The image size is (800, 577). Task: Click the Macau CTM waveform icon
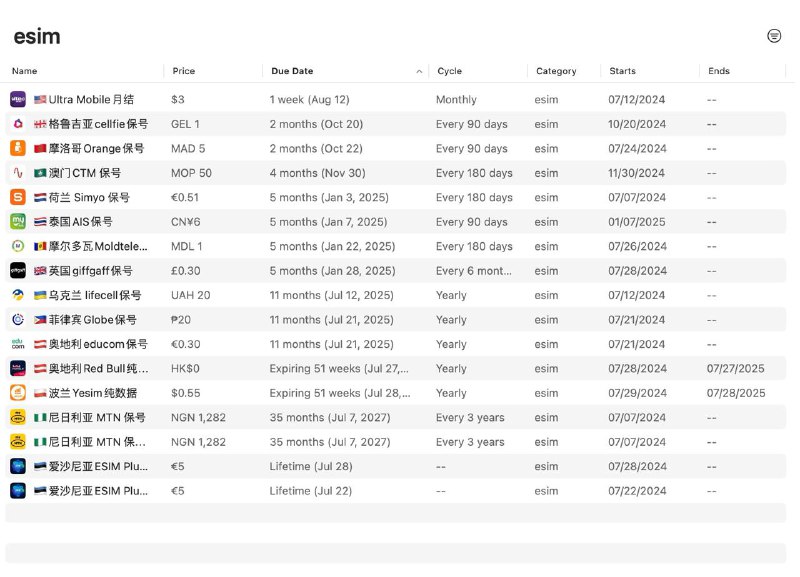coord(18,173)
